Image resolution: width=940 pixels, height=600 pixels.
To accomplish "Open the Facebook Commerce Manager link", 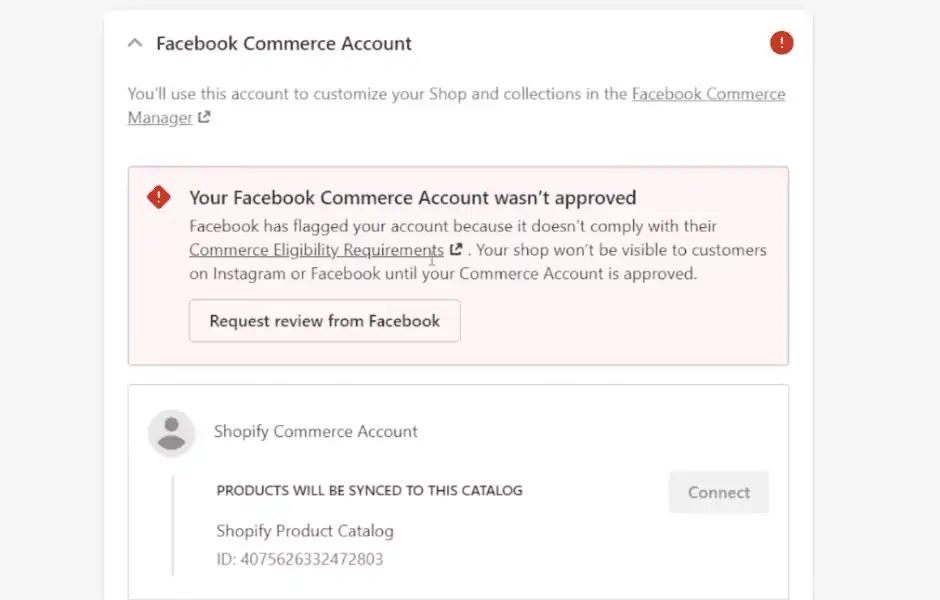I will click(x=708, y=93).
